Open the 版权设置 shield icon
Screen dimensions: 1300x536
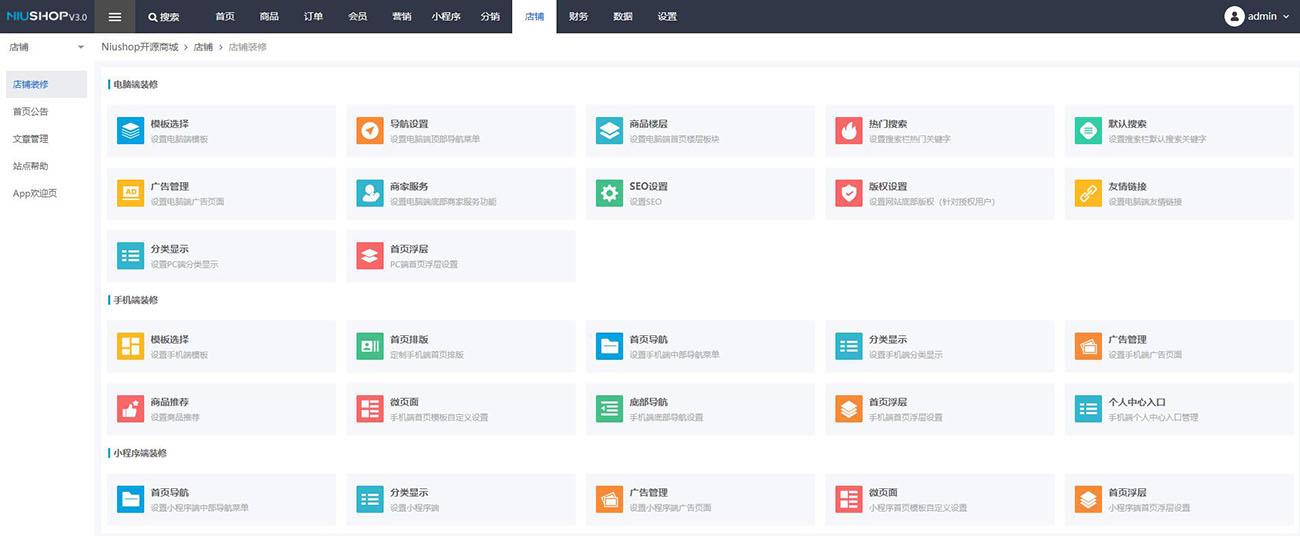pyautogui.click(x=849, y=193)
